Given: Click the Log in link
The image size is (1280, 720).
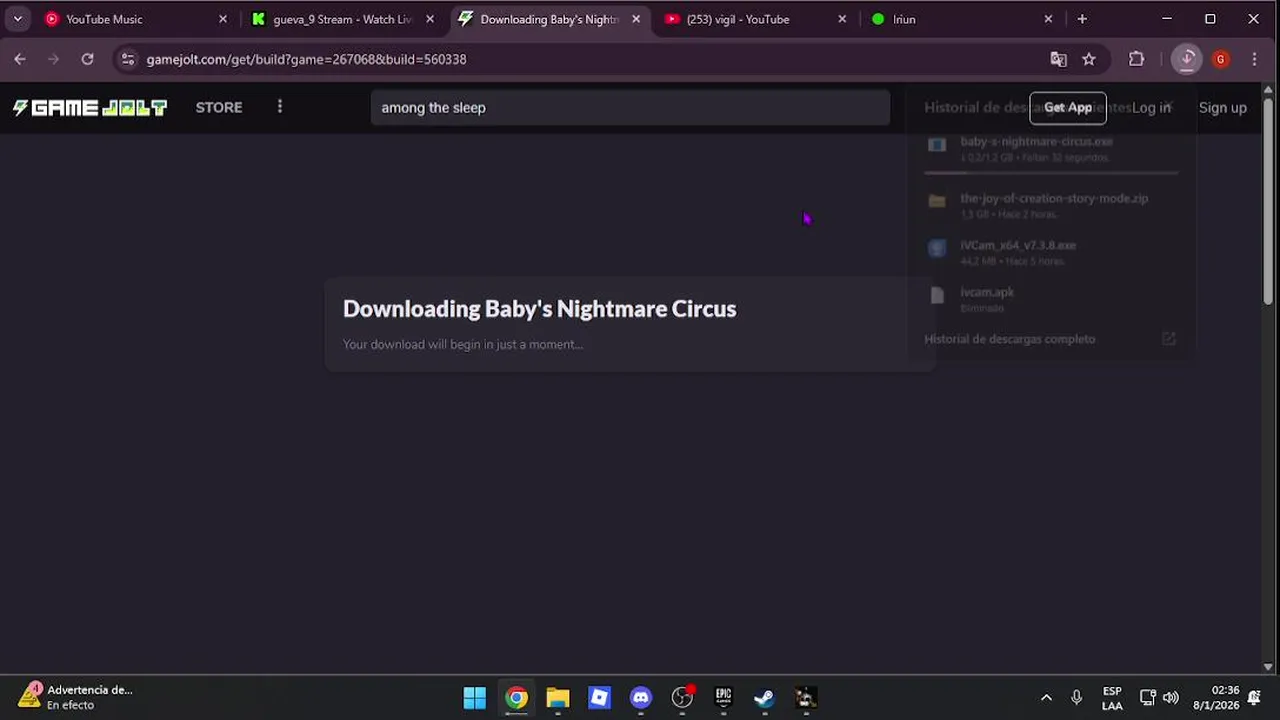Looking at the screenshot, I should coord(1151,107).
